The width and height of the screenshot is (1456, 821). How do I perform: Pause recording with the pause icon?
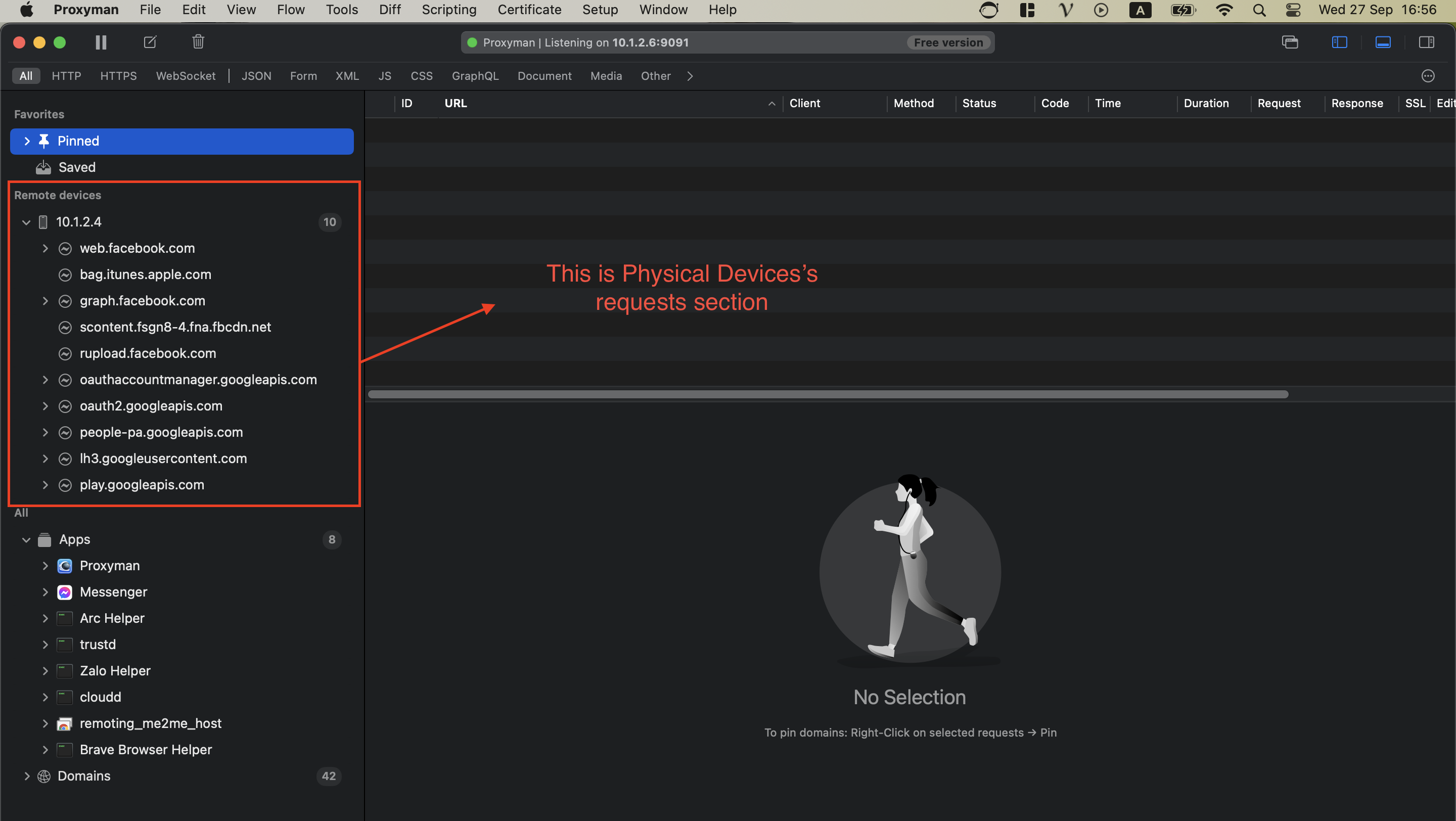pyautogui.click(x=101, y=42)
